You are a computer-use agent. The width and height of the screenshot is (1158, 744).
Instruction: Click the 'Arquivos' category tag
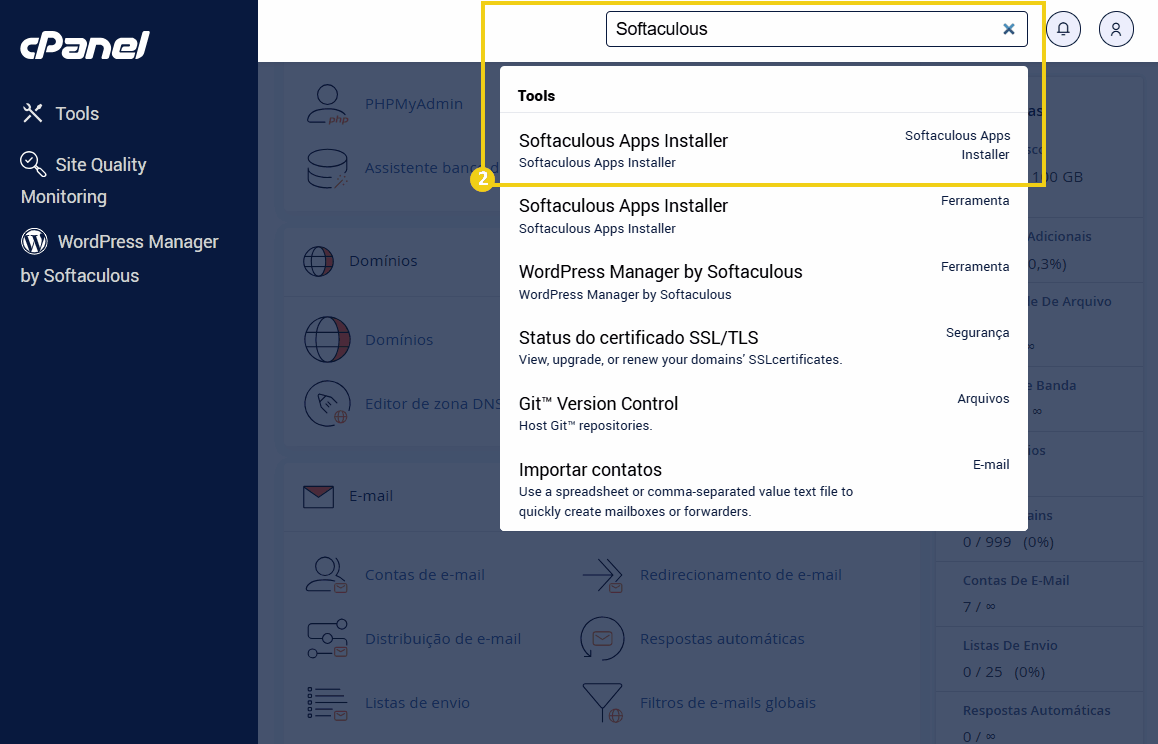[x=983, y=399]
